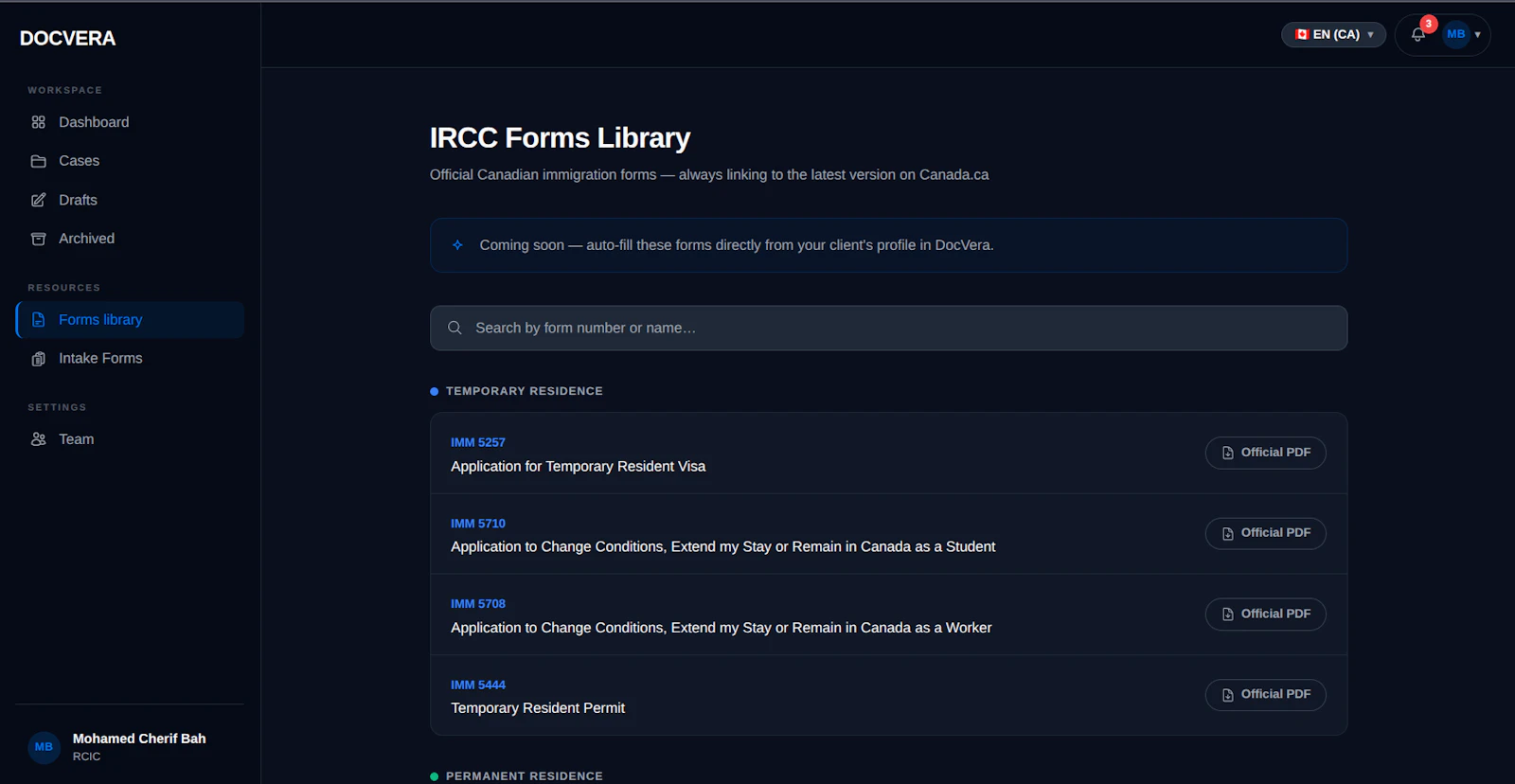
Task: Click PDF icon for IMM 5708
Action: [x=1227, y=615]
